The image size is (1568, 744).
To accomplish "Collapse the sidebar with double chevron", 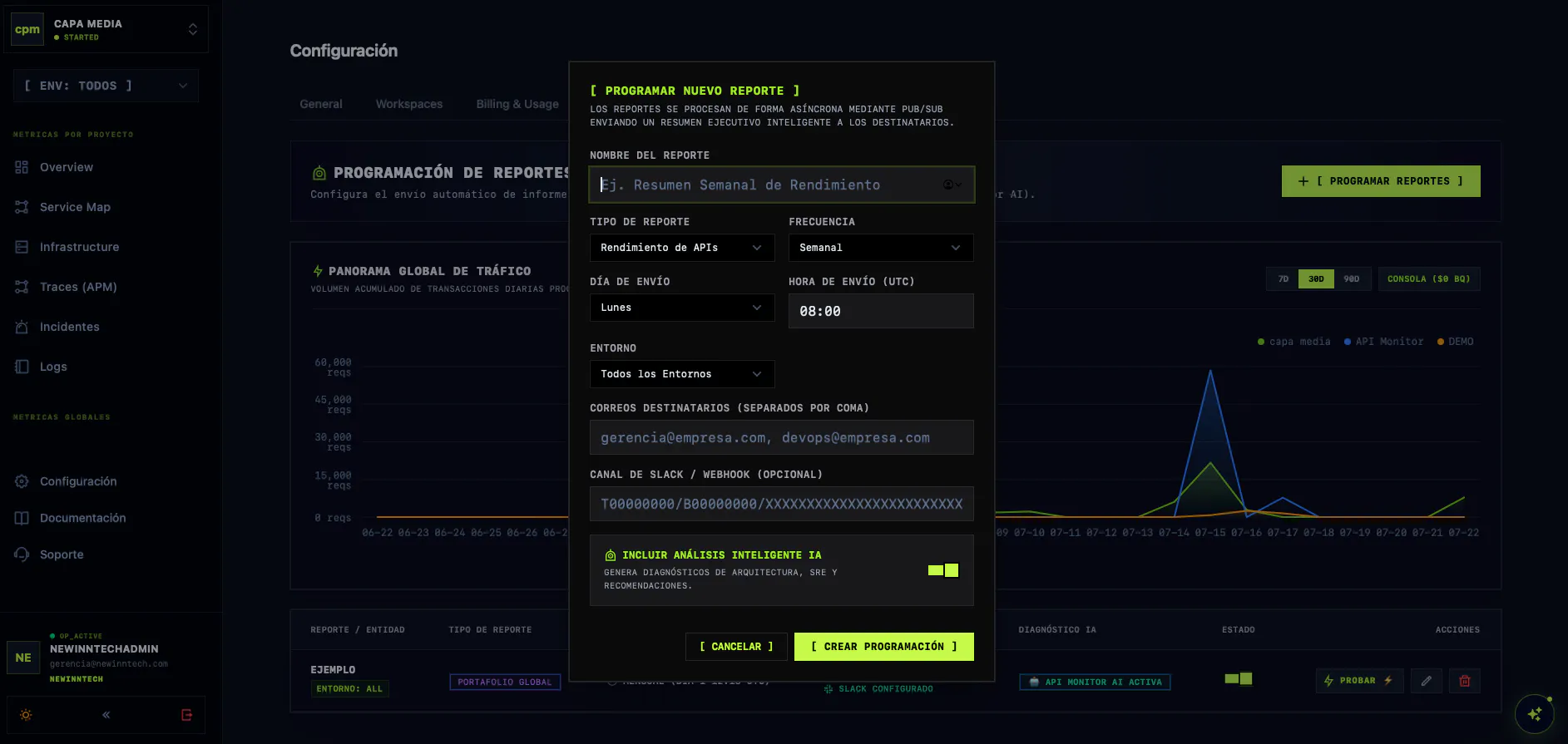I will 106,715.
